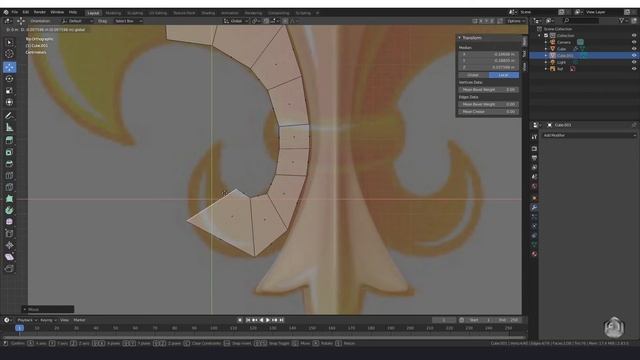Toggle visibility of Camera in outliner
640x360 pixels.
point(634,42)
